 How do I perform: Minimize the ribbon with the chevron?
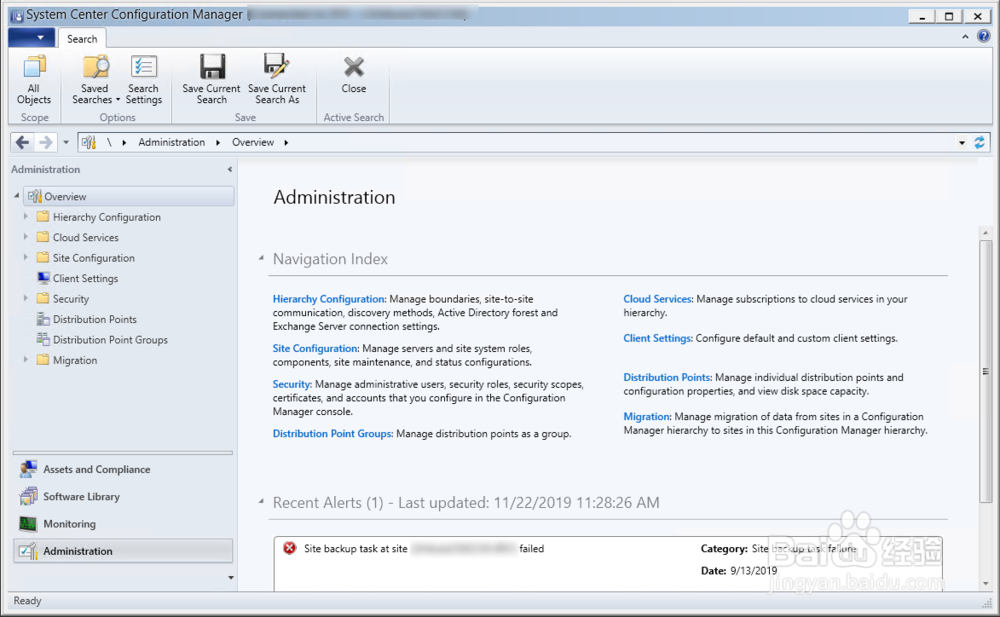tap(966, 37)
